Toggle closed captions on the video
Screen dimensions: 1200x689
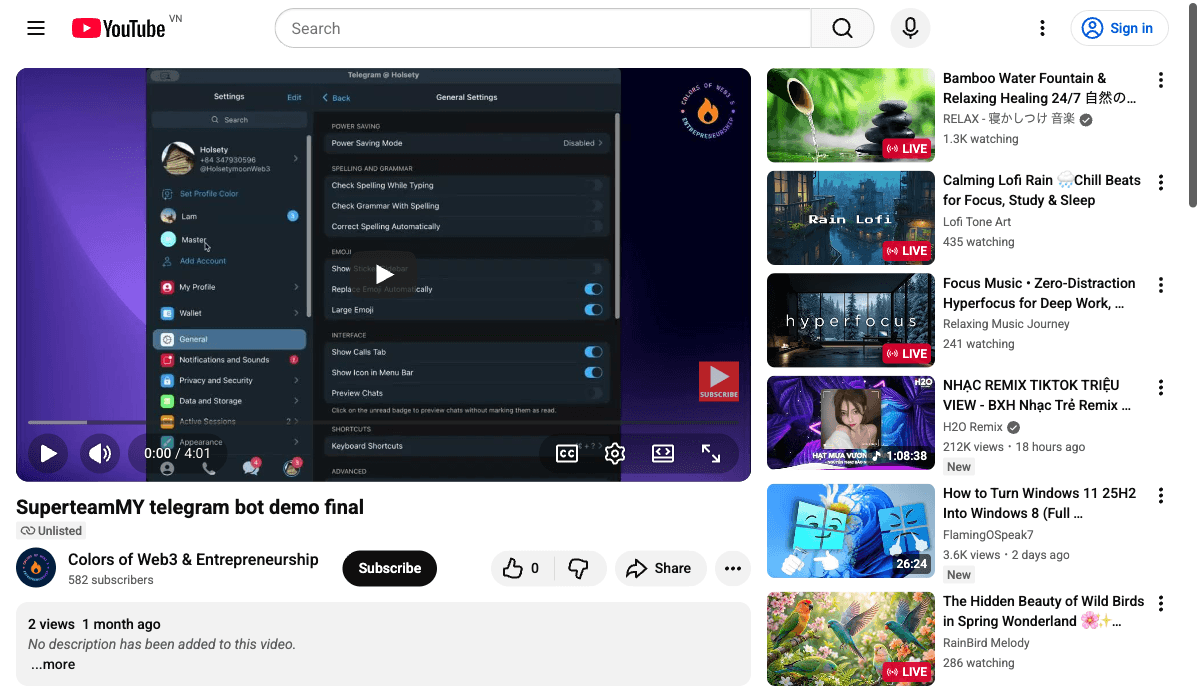click(567, 454)
